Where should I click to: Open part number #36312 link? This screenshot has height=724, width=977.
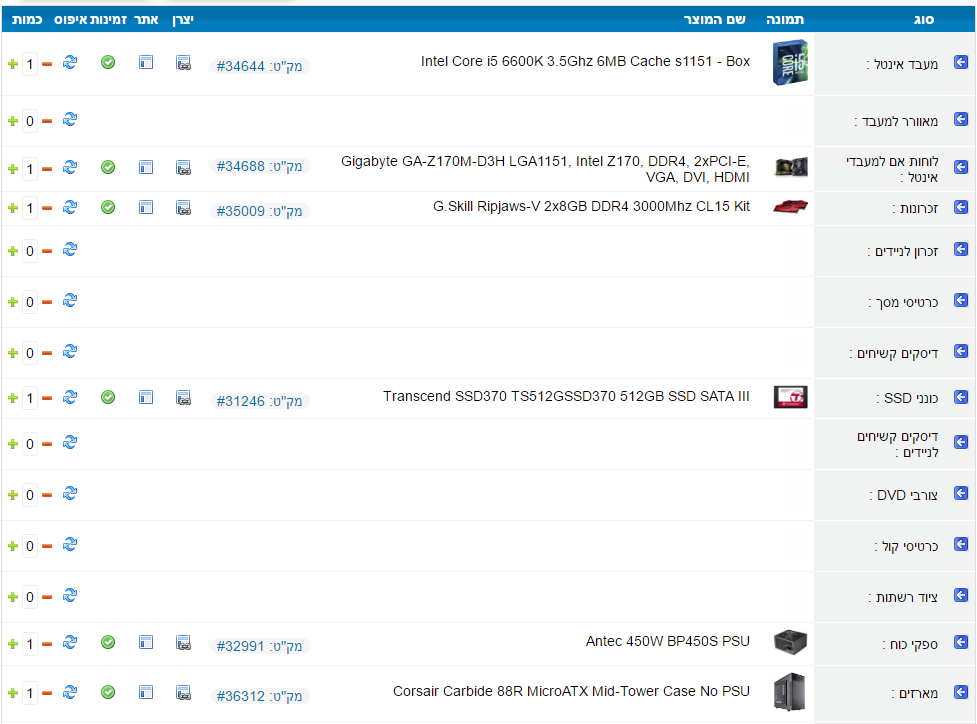coord(259,696)
